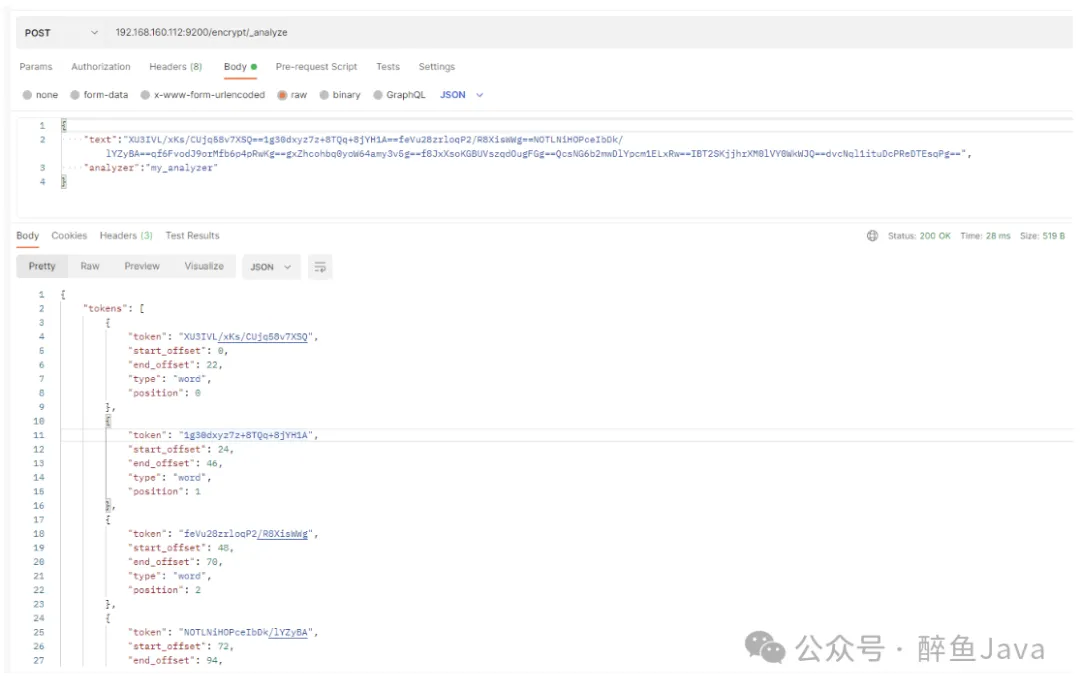Expand the request body JSON format dropdown
Screen dimensions: 1080x692
pyautogui.click(x=462, y=95)
